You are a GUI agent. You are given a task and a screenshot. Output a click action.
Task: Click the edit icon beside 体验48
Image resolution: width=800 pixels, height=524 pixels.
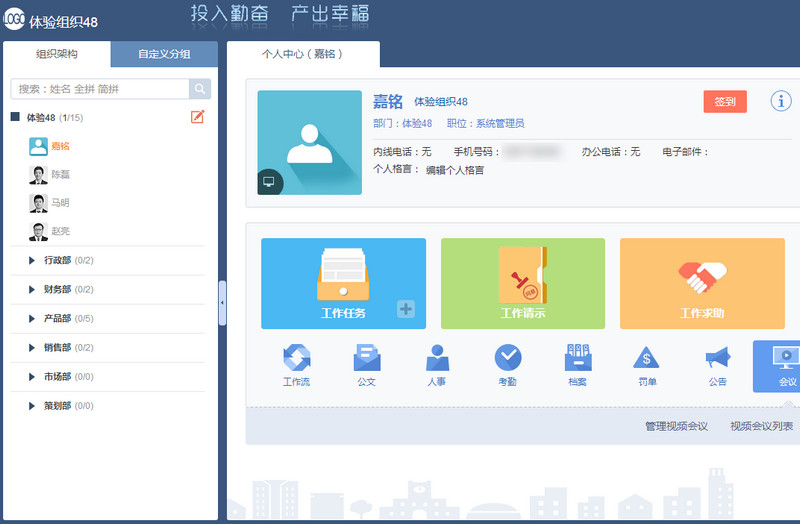point(197,117)
